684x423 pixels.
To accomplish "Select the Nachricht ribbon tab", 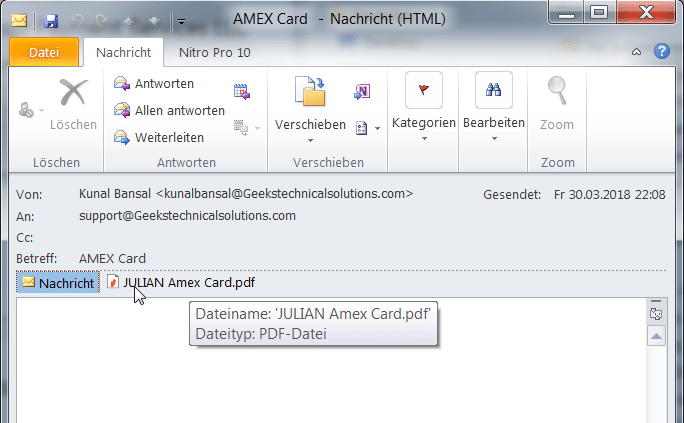I will click(123, 52).
